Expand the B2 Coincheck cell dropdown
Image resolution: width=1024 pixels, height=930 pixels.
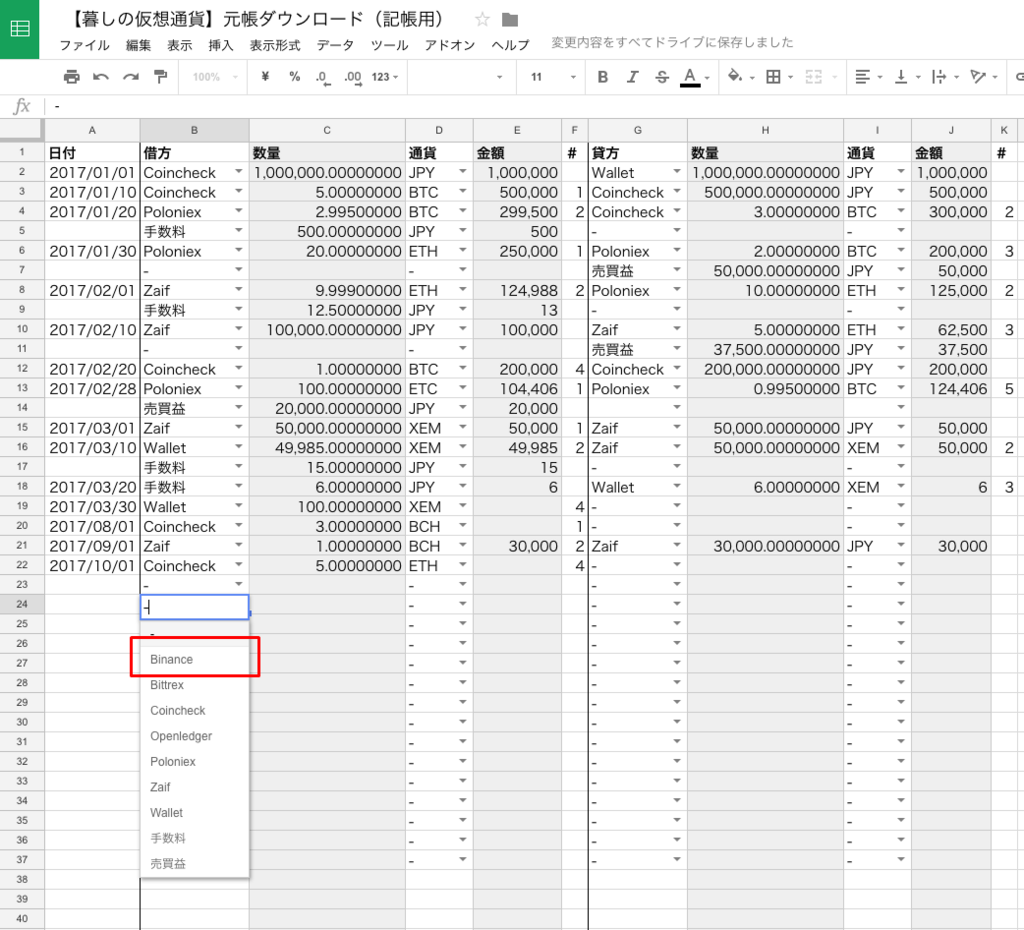pyautogui.click(x=238, y=172)
